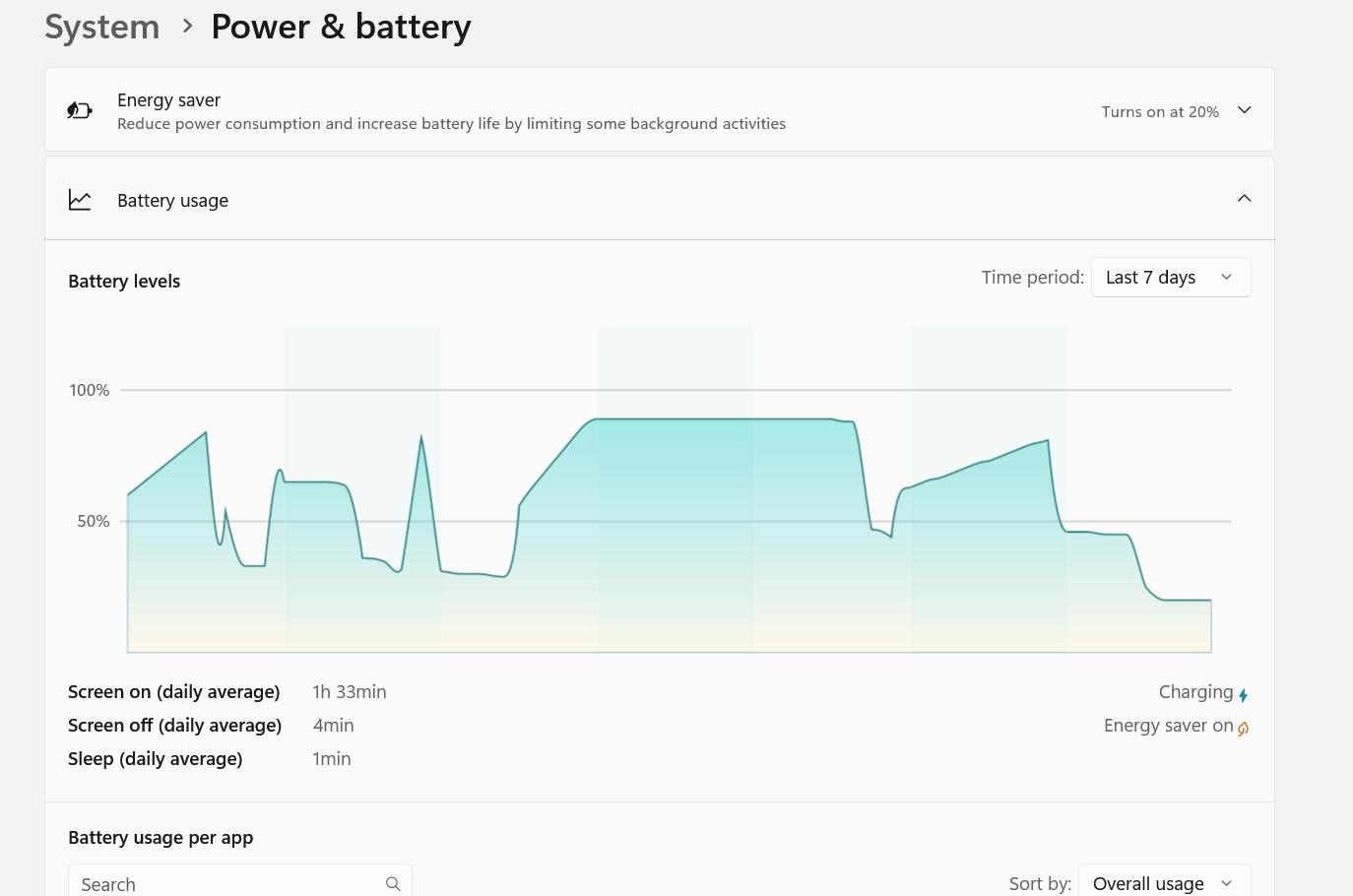Click the Turns on at 20% text

click(x=1160, y=112)
